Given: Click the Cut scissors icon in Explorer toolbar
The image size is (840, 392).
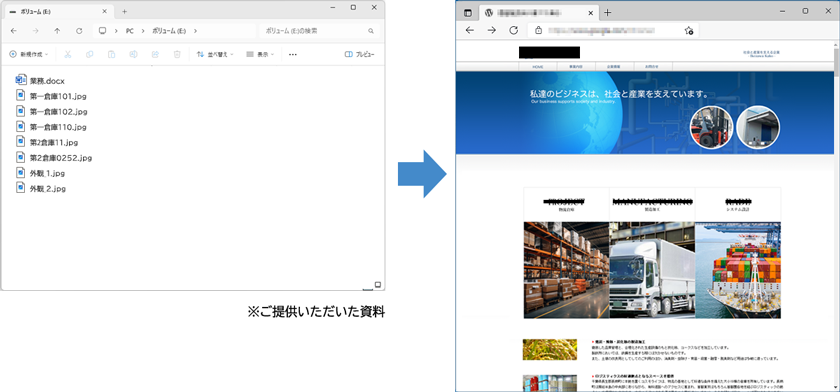Looking at the screenshot, I should click(68, 54).
